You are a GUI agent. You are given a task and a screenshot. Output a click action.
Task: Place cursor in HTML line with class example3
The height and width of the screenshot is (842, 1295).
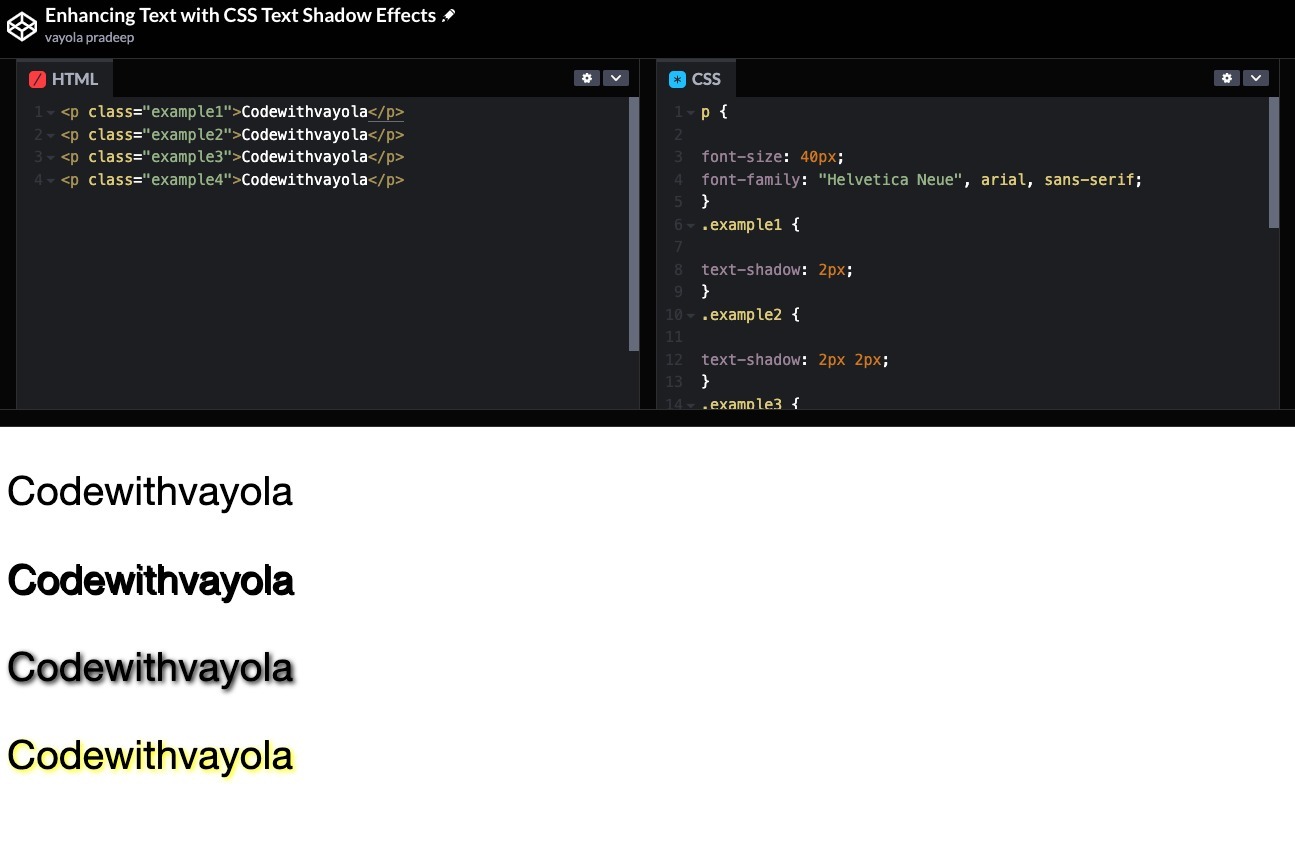pyautogui.click(x=232, y=157)
